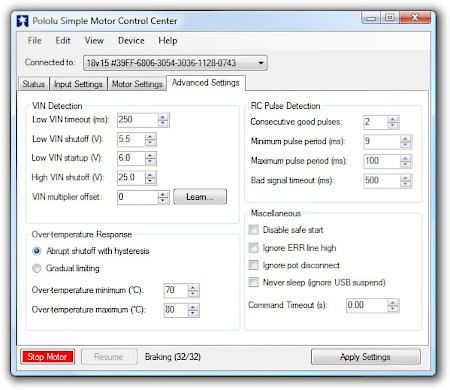Click the Minimum pulse period spinner arrows
Image resolution: width=450 pixels, height=390 pixels.
pos(406,142)
